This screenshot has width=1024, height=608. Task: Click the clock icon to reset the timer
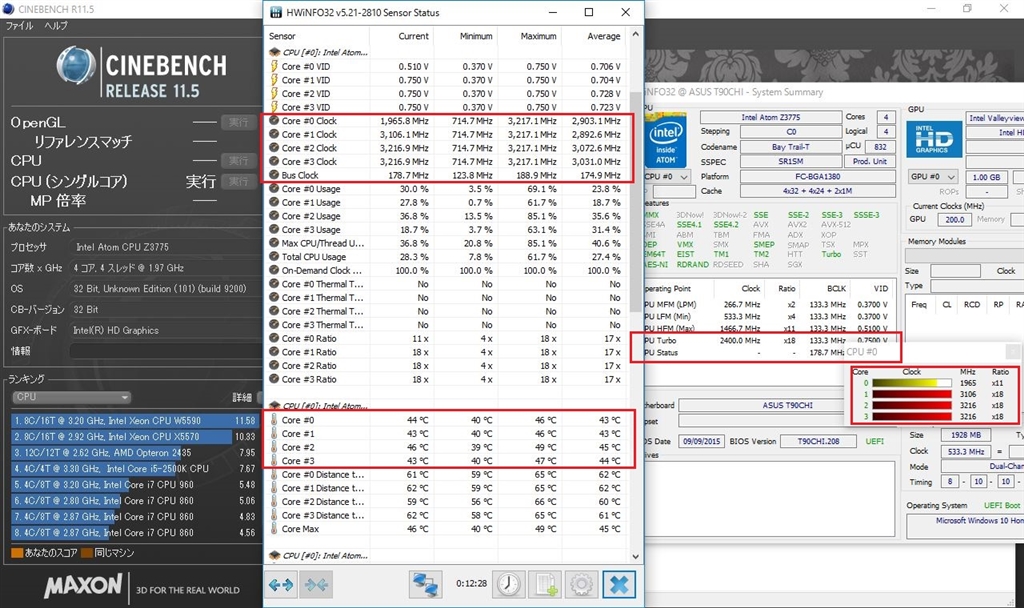(x=508, y=584)
